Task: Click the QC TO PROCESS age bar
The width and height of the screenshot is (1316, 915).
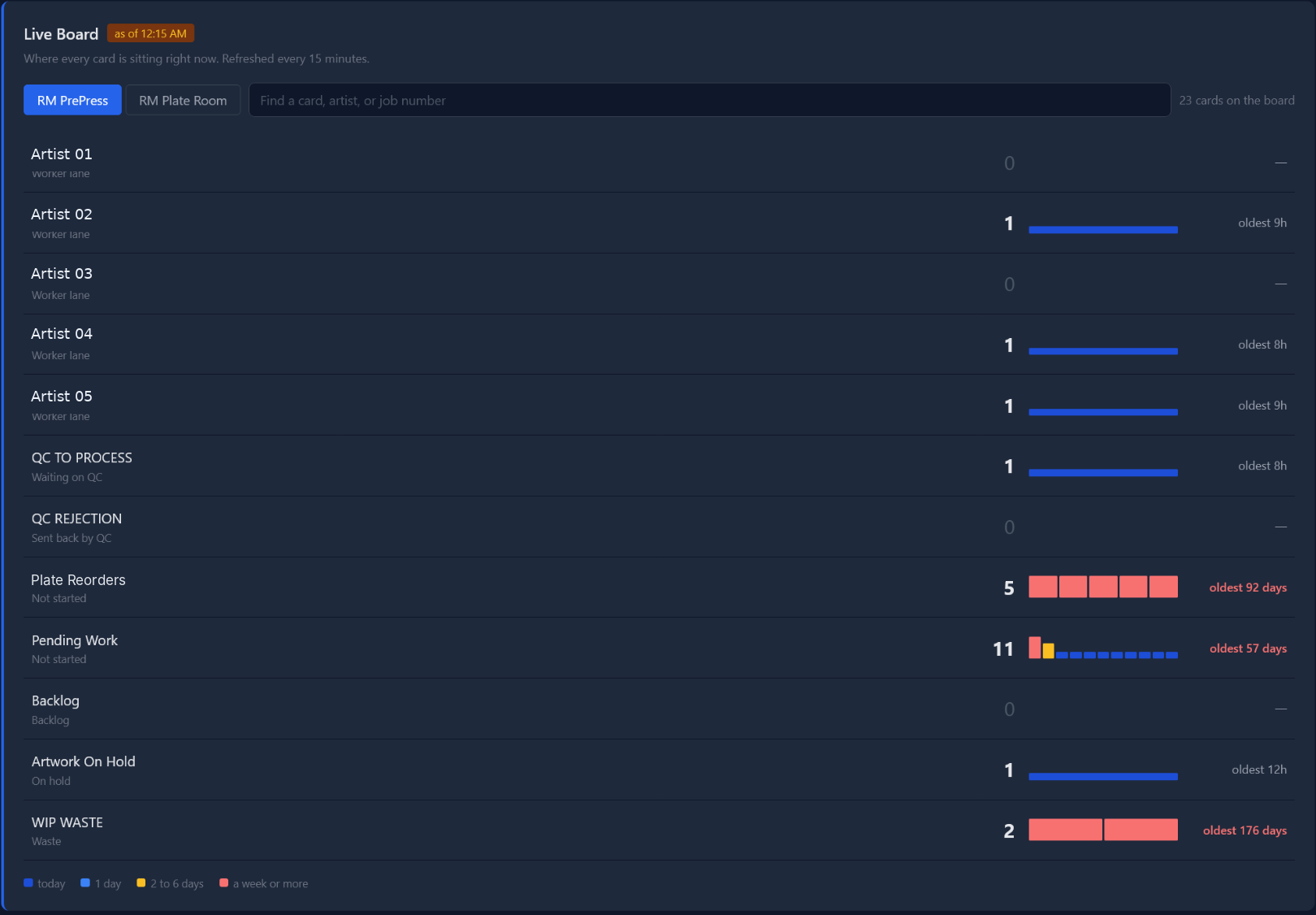Action: [1103, 472]
